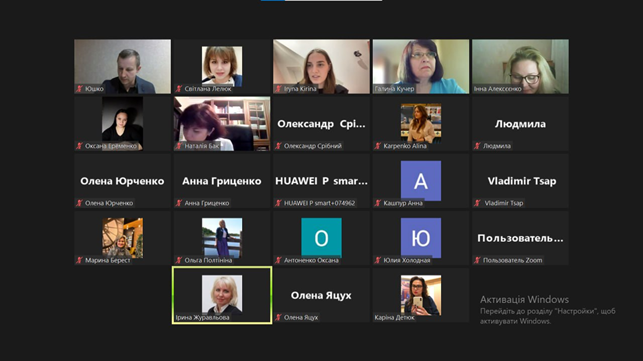The width and height of the screenshot is (643, 361).
Task: Click muted mic icon next to Світлана Лелюк
Action: pyautogui.click(x=179, y=89)
